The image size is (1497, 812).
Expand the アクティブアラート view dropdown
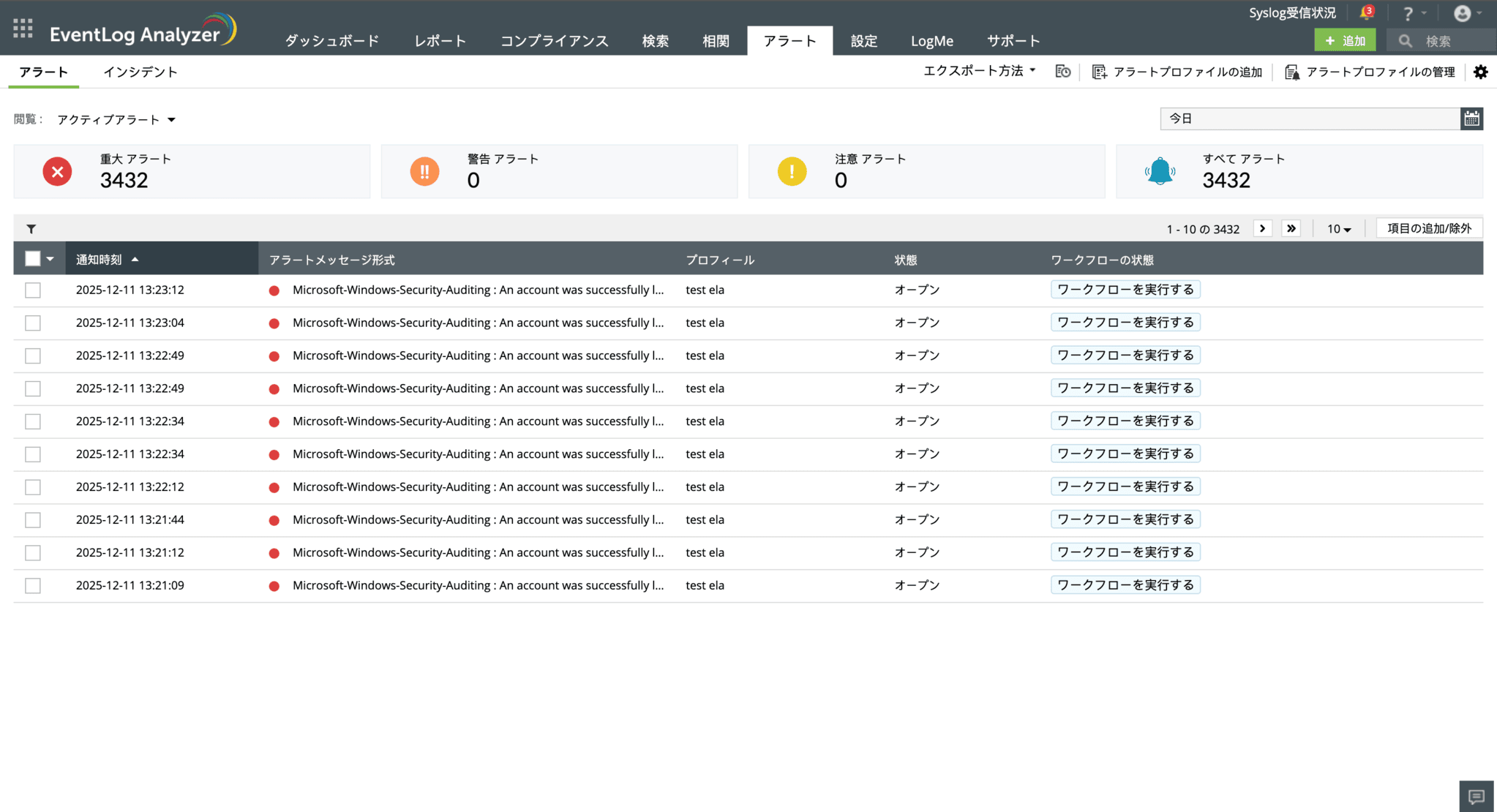(x=116, y=120)
